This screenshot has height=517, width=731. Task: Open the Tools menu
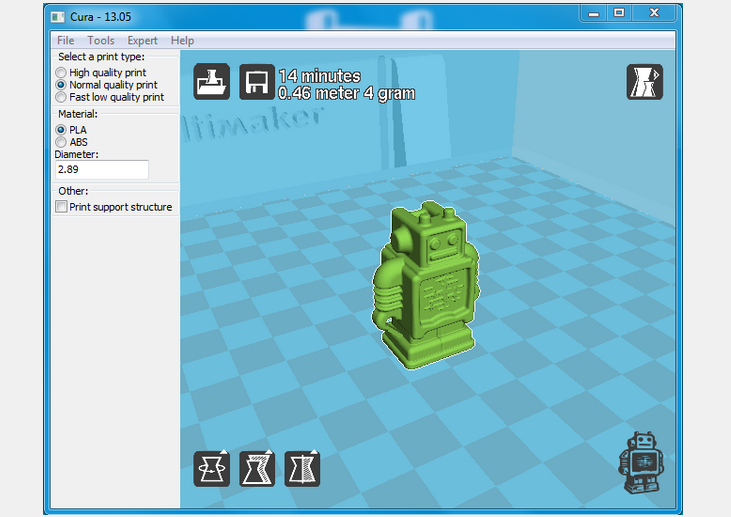coord(100,40)
